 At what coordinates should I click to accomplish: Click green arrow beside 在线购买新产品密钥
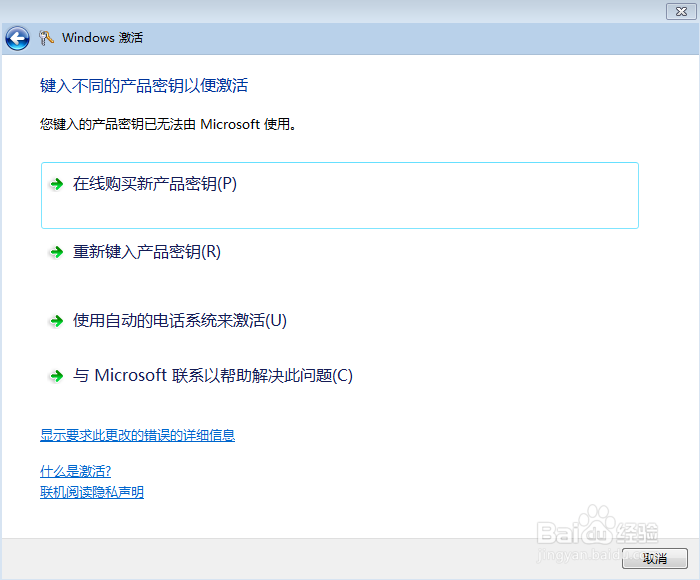pyautogui.click(x=57, y=184)
